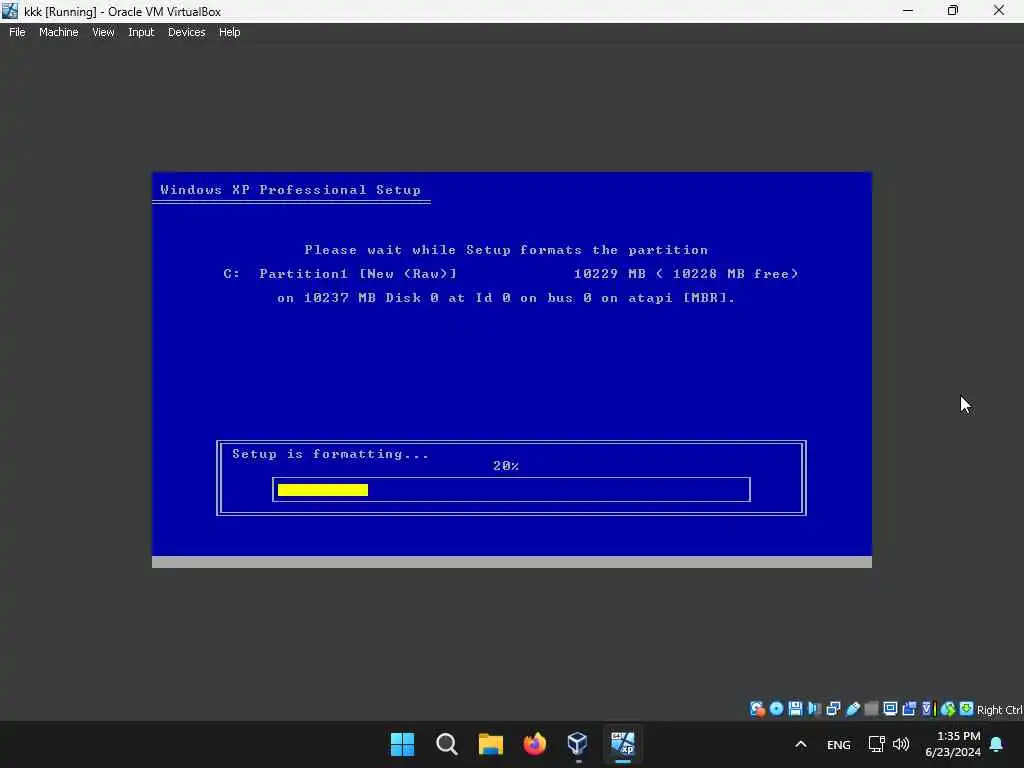Click the ENG language indicator

pos(839,745)
